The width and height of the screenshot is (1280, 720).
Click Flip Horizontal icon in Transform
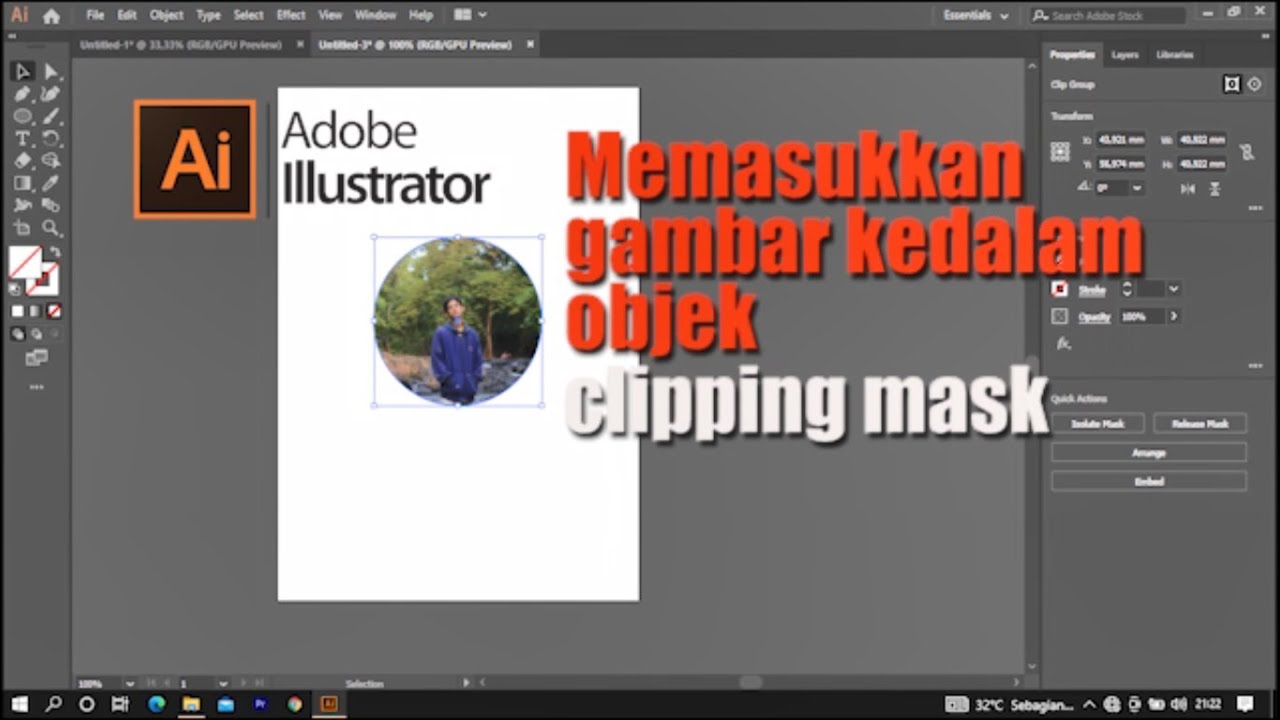click(1187, 188)
